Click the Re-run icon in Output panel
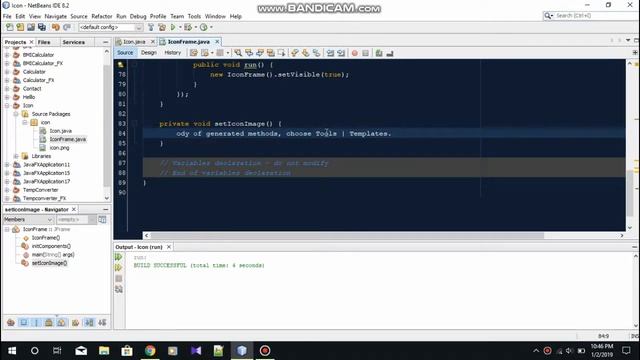 coord(118,257)
